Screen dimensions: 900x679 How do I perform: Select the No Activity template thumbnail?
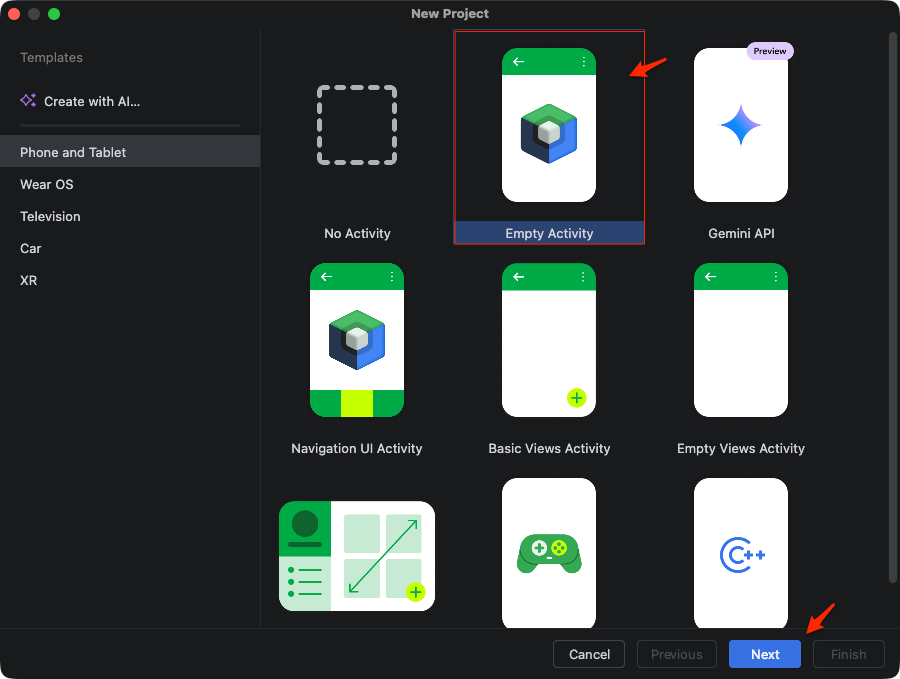(357, 125)
